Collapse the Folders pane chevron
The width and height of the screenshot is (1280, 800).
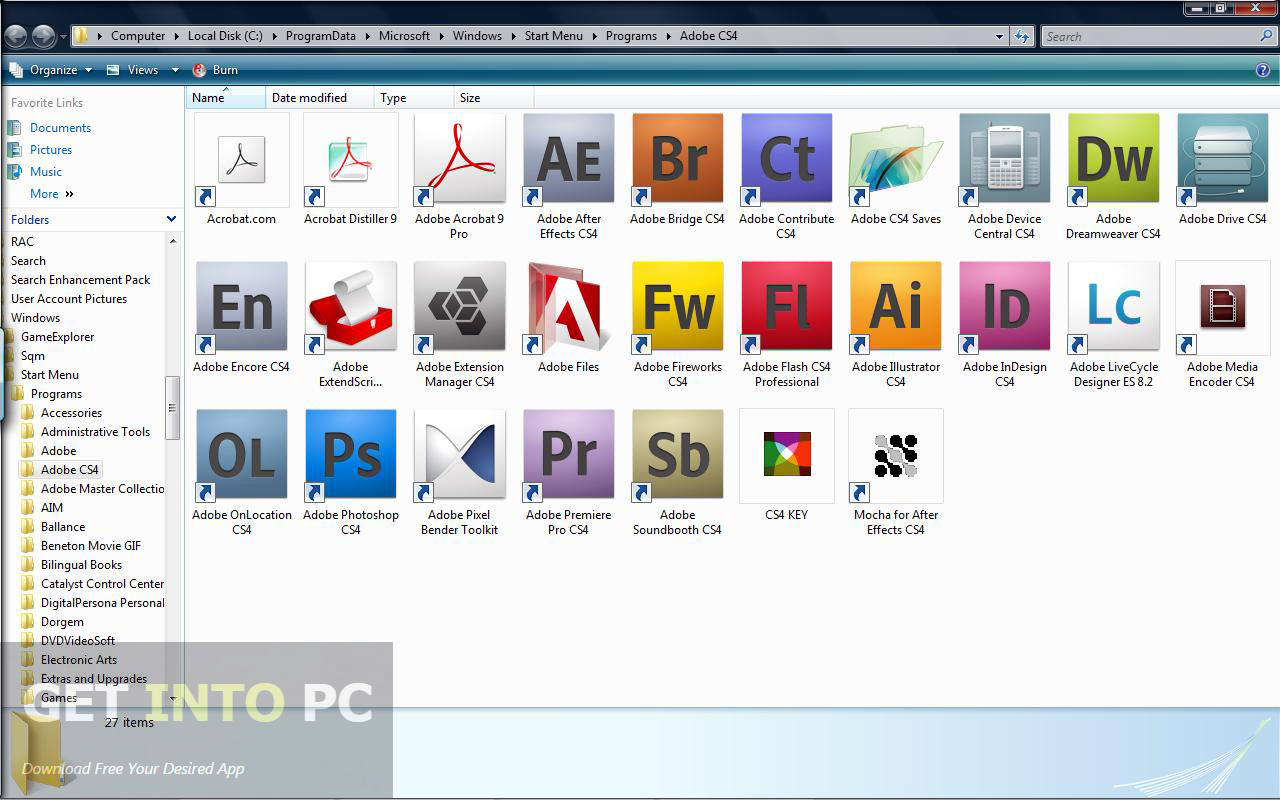tap(171, 219)
